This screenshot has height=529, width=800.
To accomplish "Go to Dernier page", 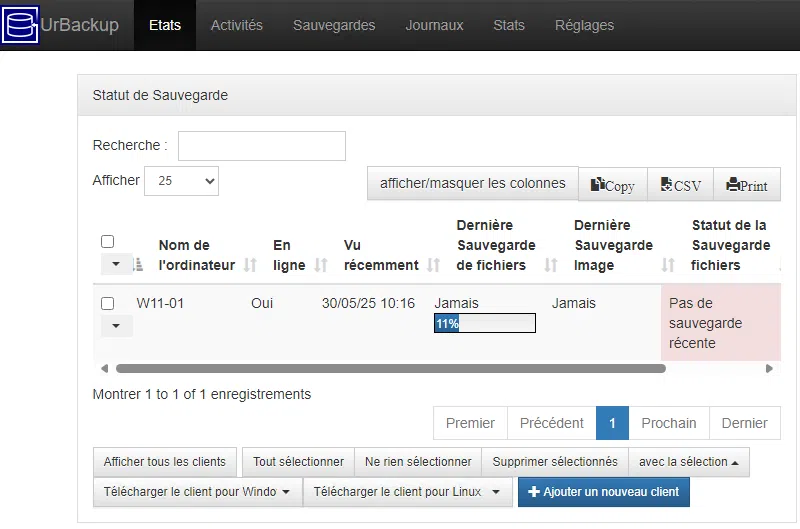I will pos(745,423).
